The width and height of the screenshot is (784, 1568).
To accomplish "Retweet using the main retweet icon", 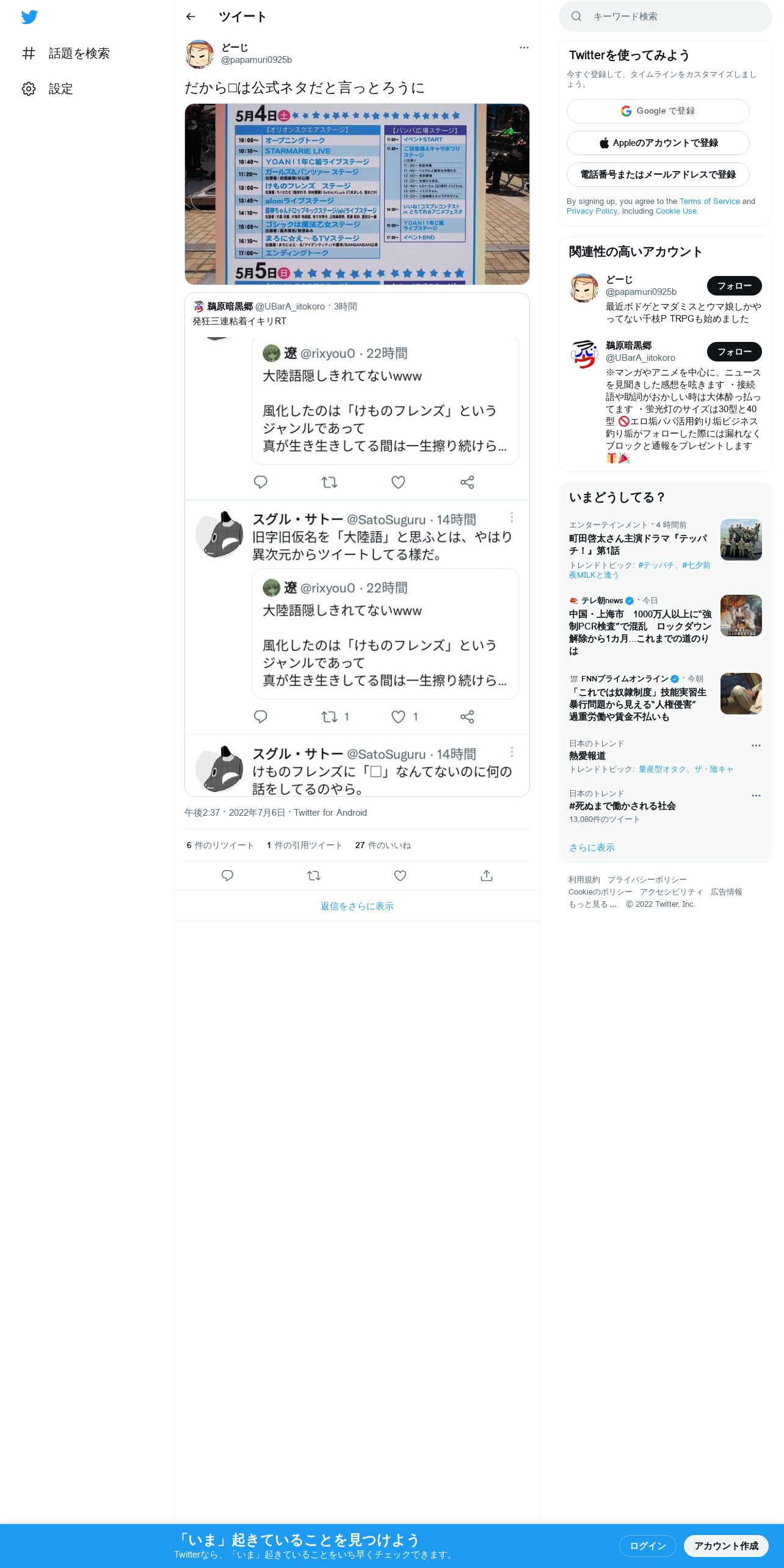I will pos(314,876).
